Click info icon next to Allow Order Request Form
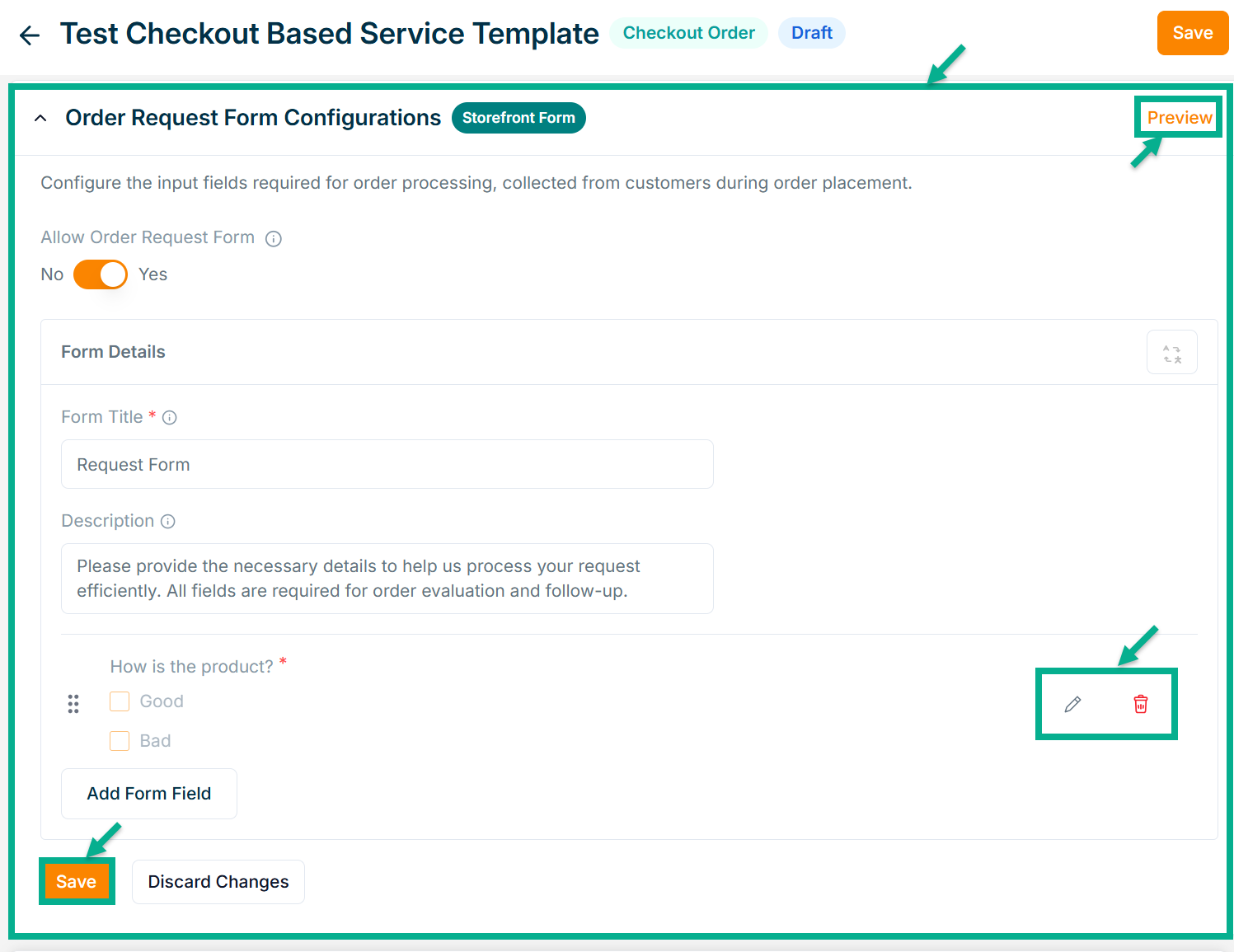1234x952 pixels. 274,239
